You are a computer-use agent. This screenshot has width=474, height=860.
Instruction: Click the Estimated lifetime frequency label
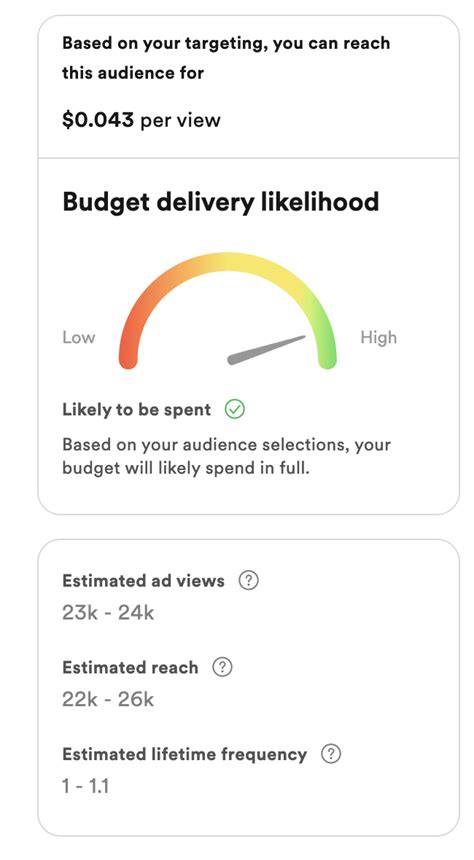(184, 754)
